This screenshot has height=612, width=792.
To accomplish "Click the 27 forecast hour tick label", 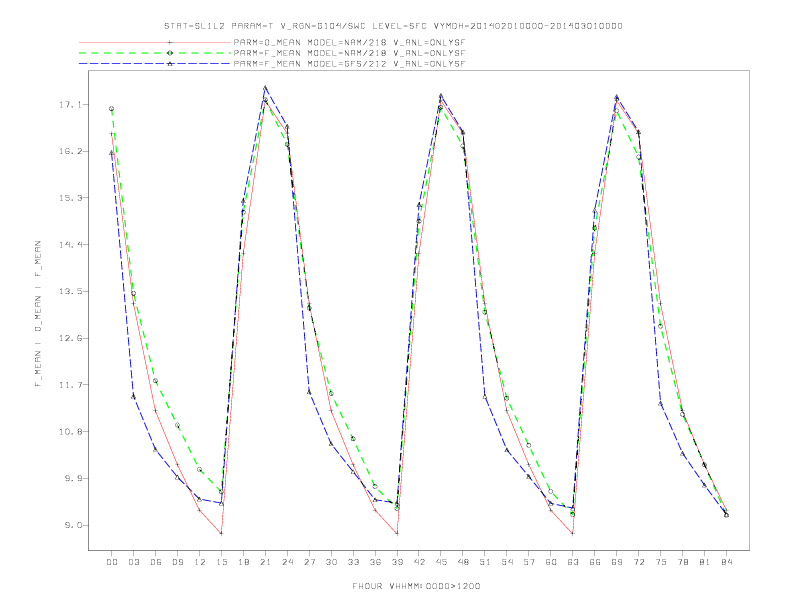I will pos(309,562).
